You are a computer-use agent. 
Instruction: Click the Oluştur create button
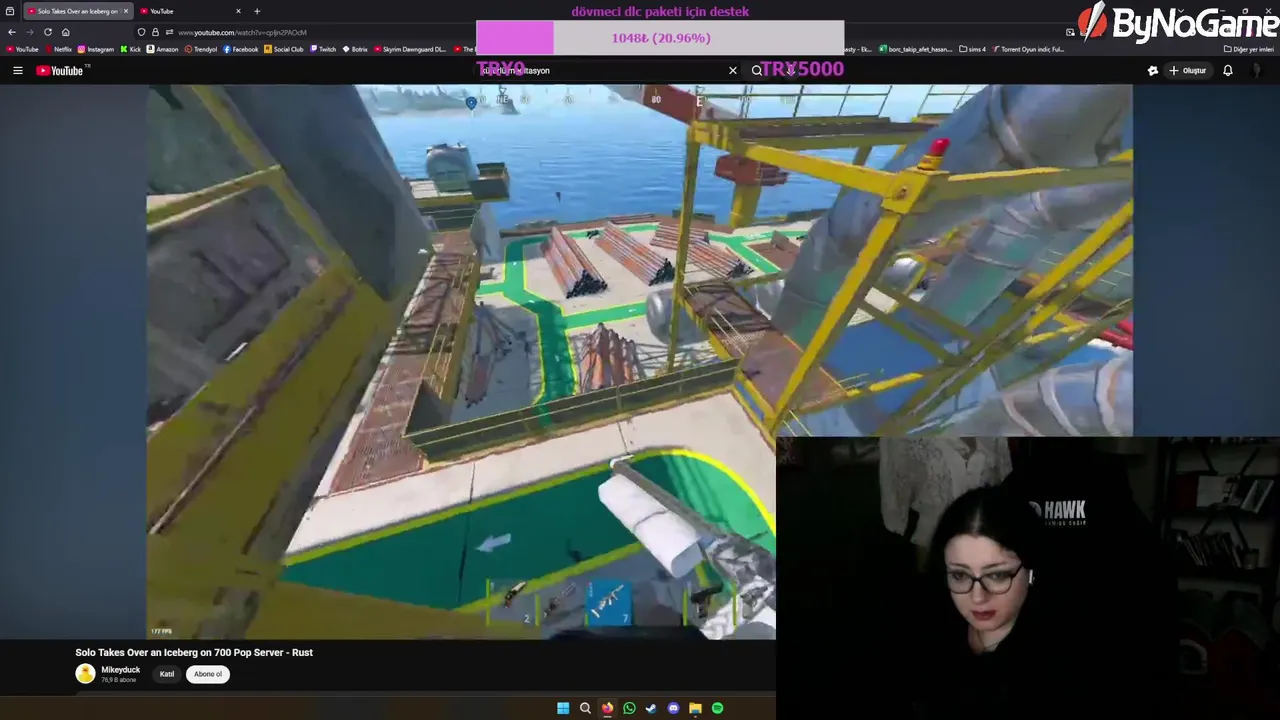pyautogui.click(x=1188, y=70)
